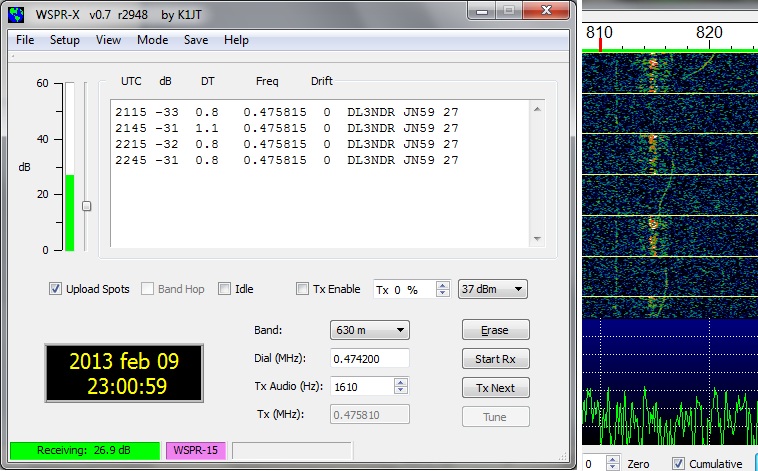The width and height of the screenshot is (758, 471).
Task: Toggle the Idle checkbox
Action: (224, 289)
